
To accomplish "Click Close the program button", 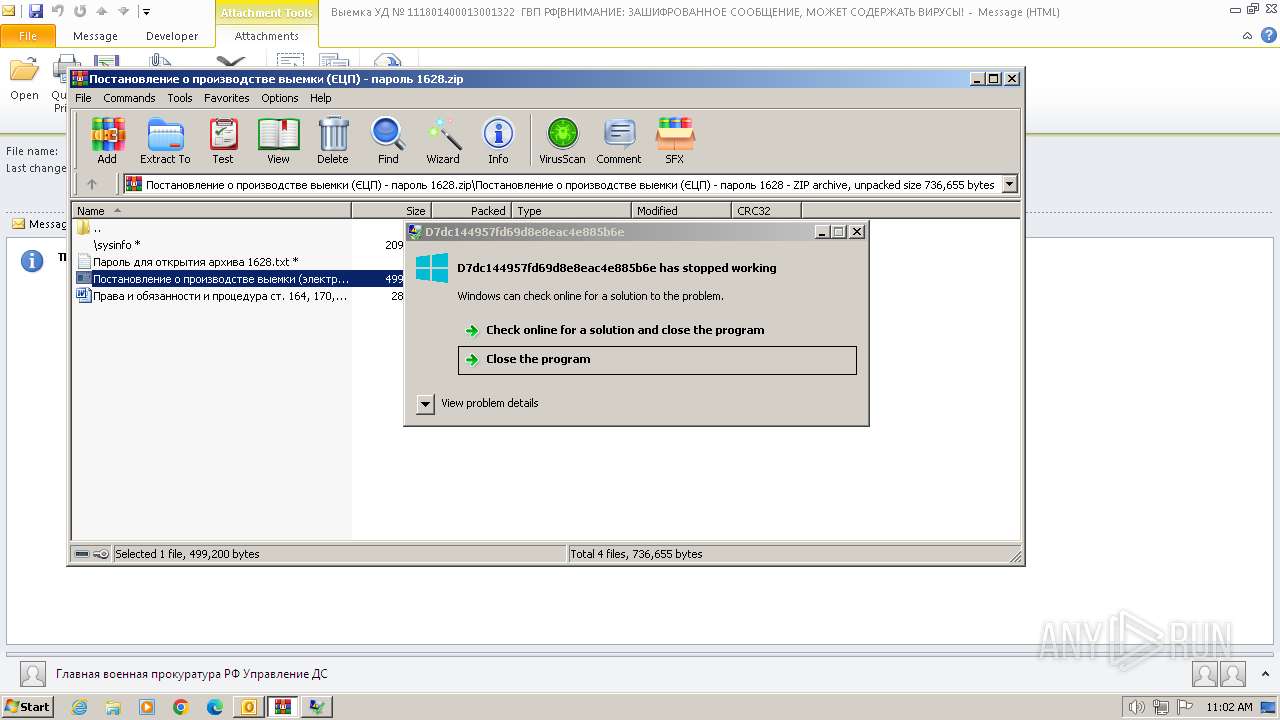I will [x=657, y=360].
